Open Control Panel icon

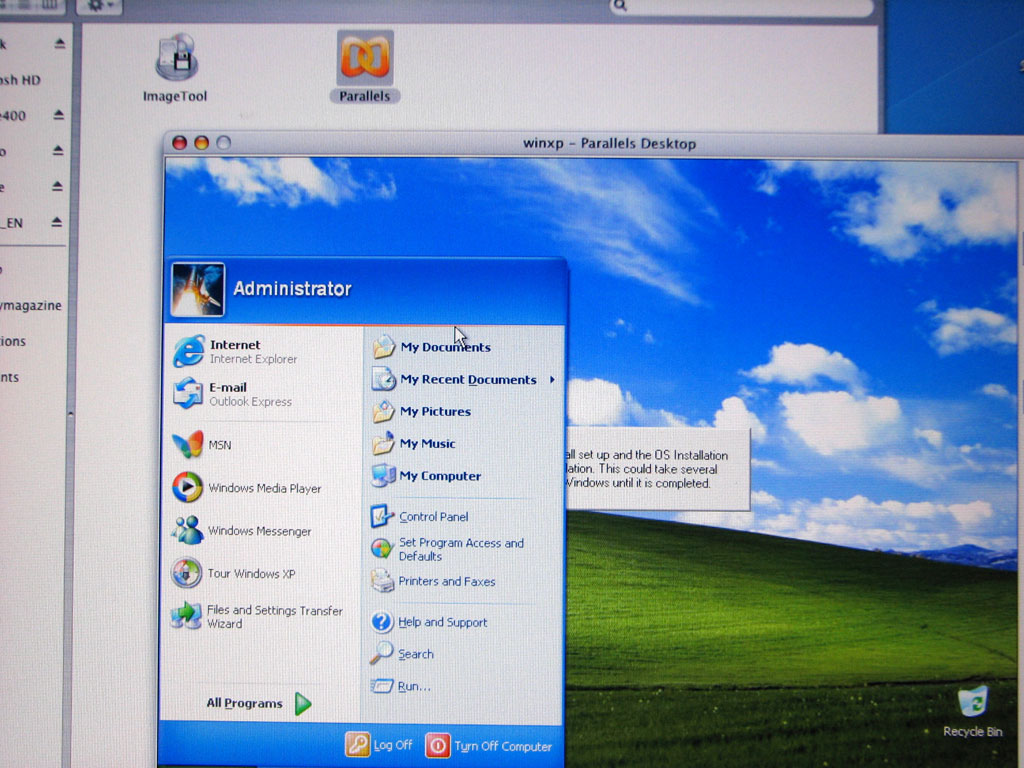382,516
